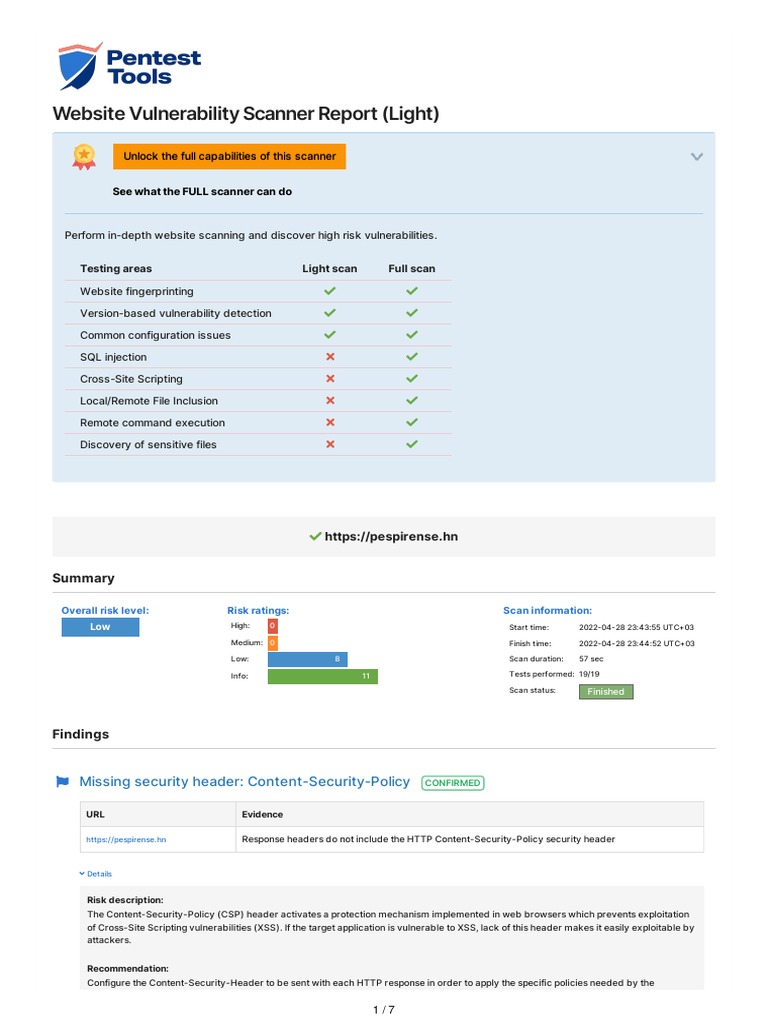Collapse the scanner capabilities panel chevron
Screen dimensions: 768x1024
[x=697, y=157]
